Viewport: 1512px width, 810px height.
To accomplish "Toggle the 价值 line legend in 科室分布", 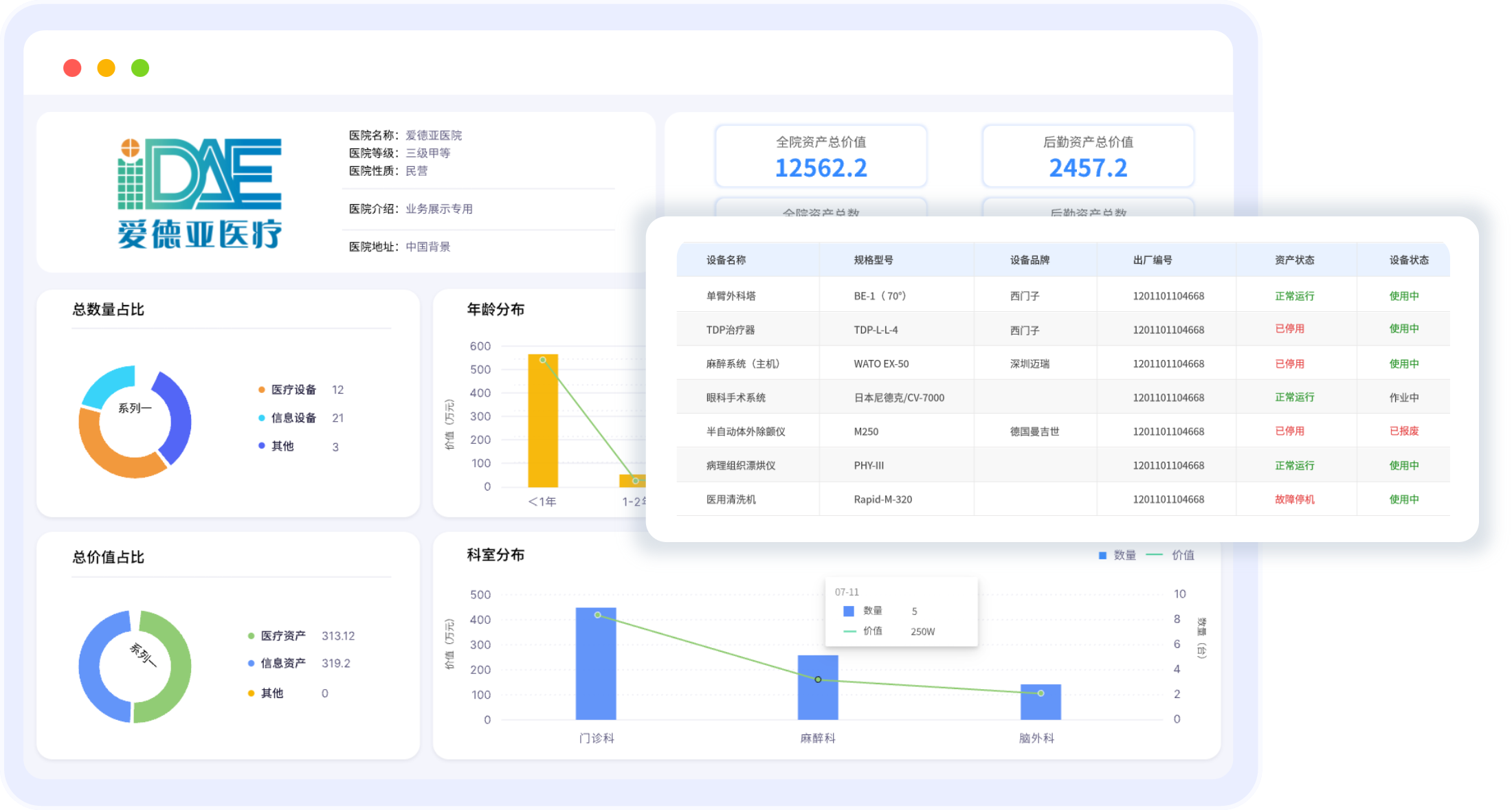I will pyautogui.click(x=1155, y=555).
